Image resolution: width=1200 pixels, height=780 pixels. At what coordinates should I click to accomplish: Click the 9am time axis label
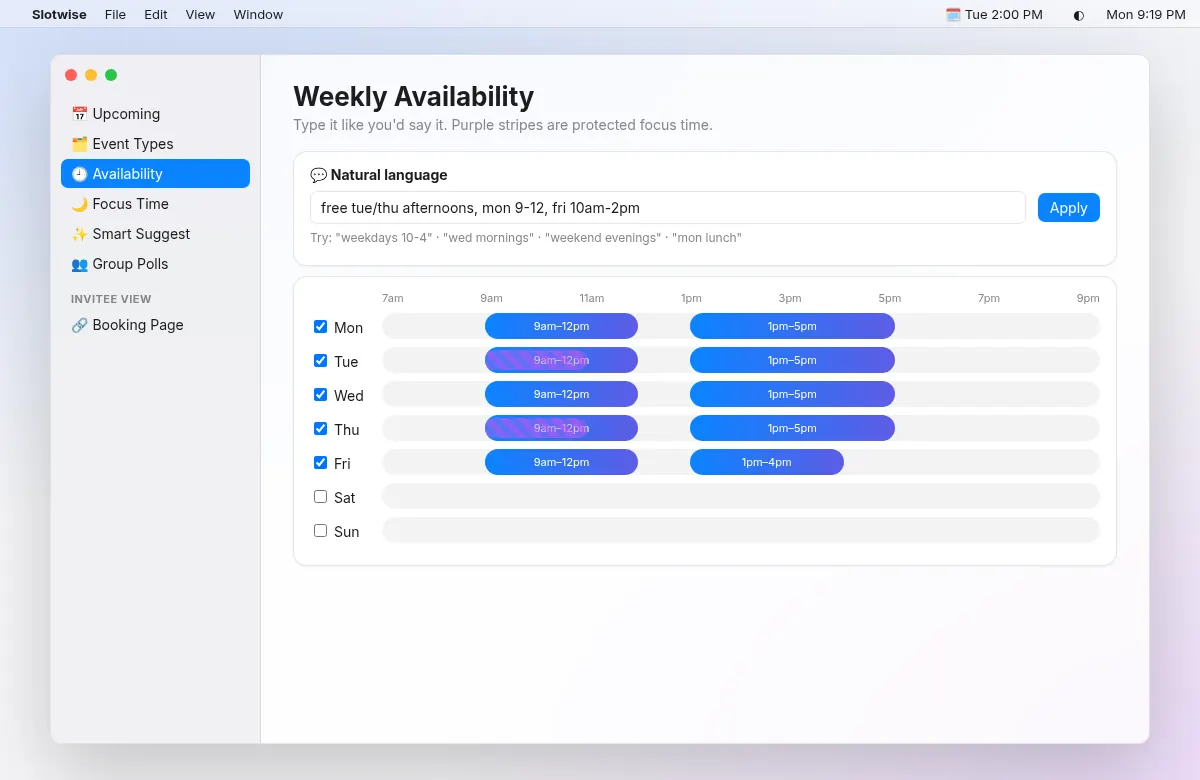click(x=491, y=298)
